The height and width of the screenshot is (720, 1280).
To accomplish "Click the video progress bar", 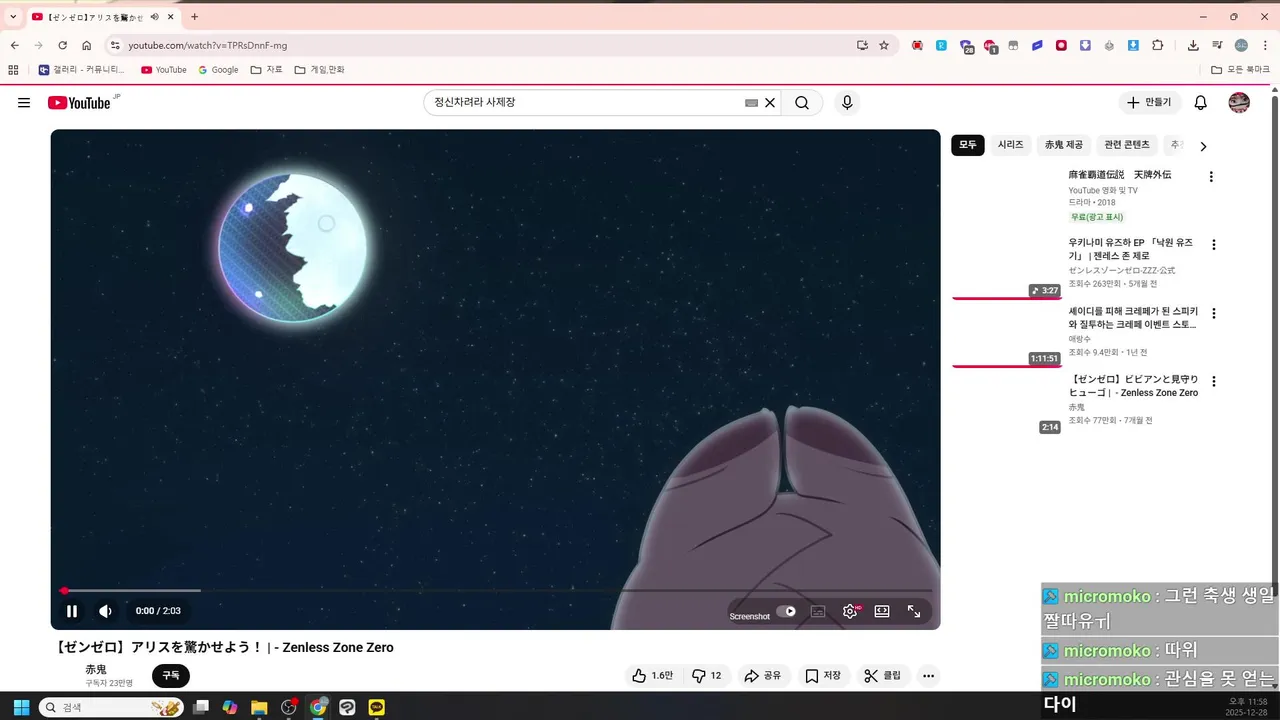I will coord(495,591).
